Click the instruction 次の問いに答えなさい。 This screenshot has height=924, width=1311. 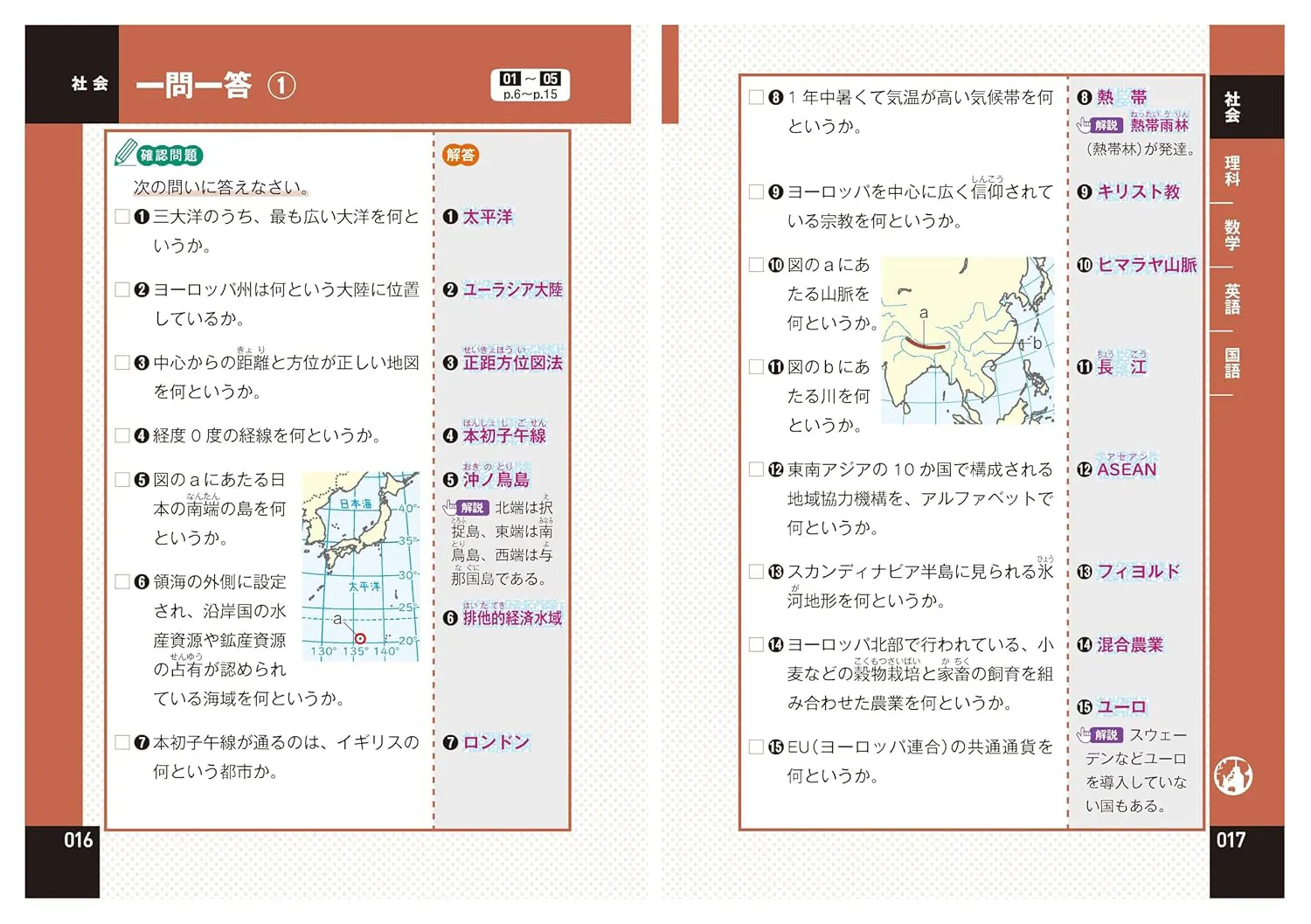click(221, 187)
